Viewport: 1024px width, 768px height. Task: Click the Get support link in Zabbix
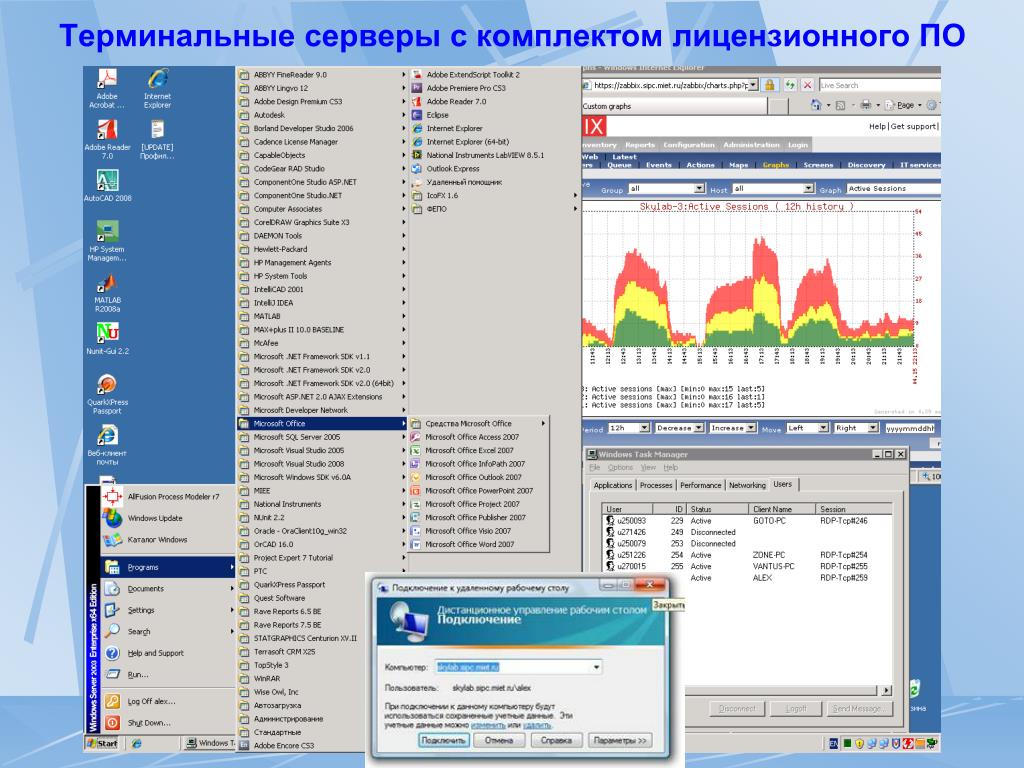click(914, 126)
